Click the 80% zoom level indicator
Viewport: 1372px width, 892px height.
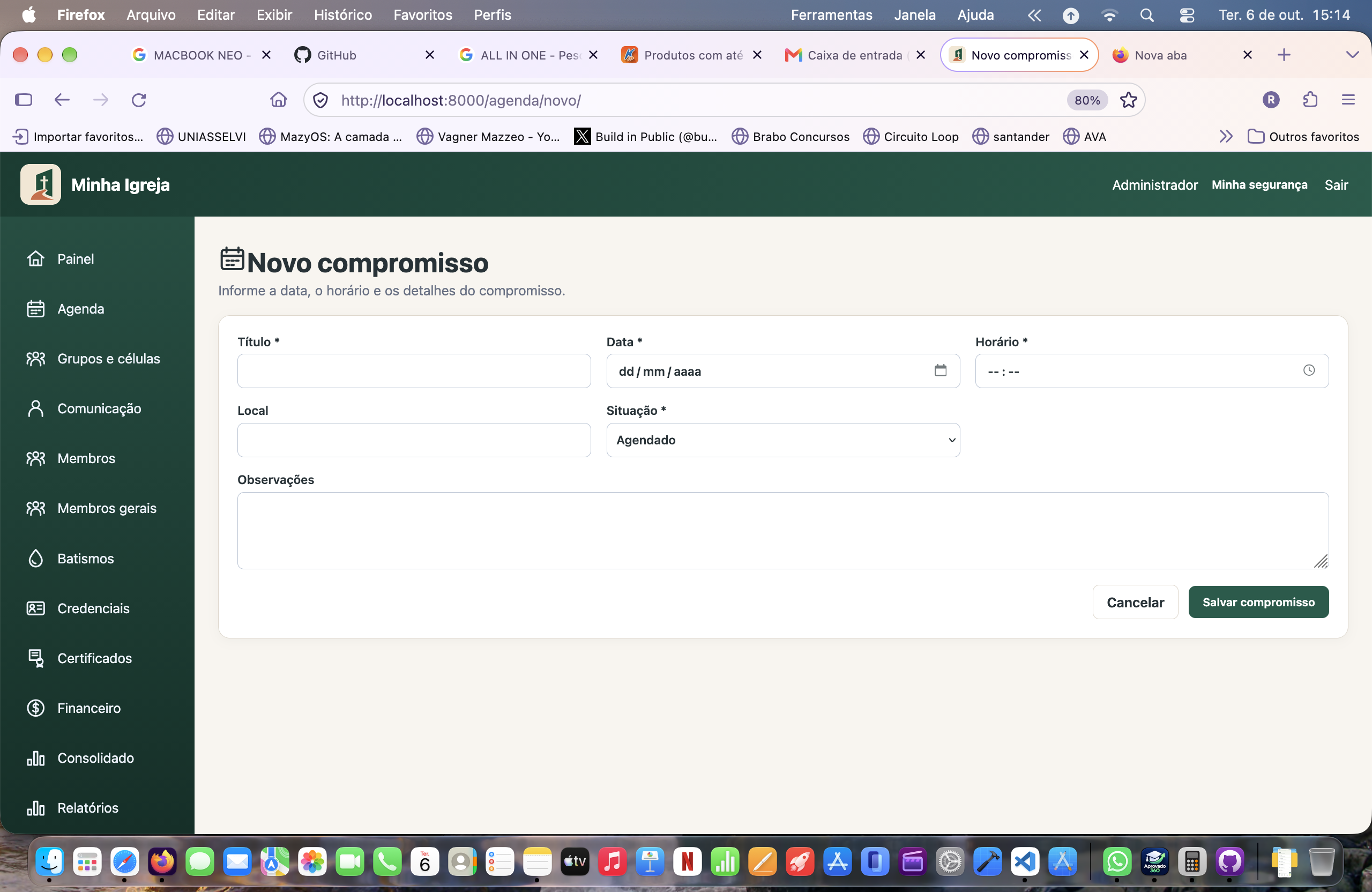pyautogui.click(x=1087, y=100)
